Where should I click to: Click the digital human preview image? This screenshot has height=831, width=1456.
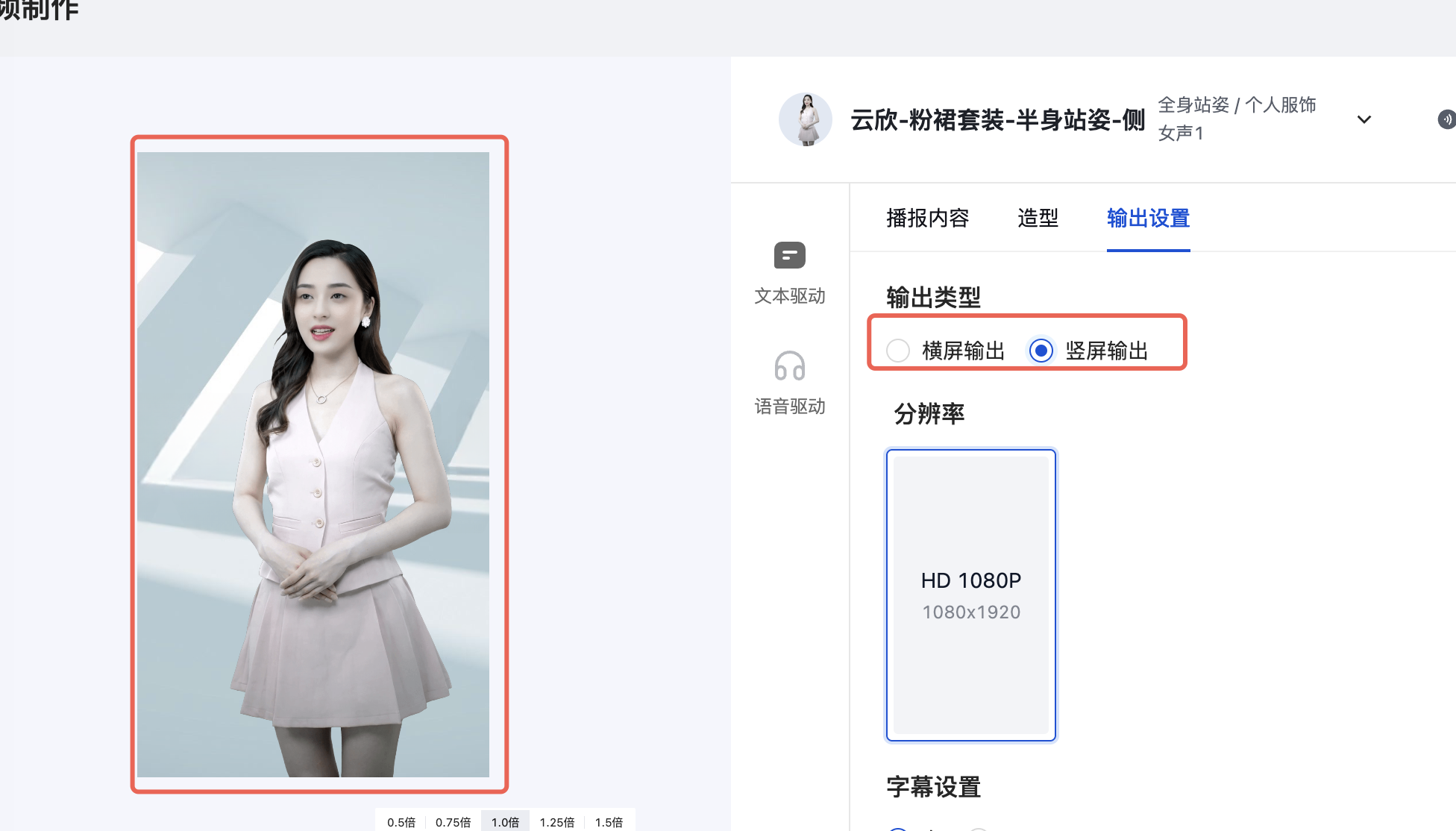pyautogui.click(x=313, y=464)
